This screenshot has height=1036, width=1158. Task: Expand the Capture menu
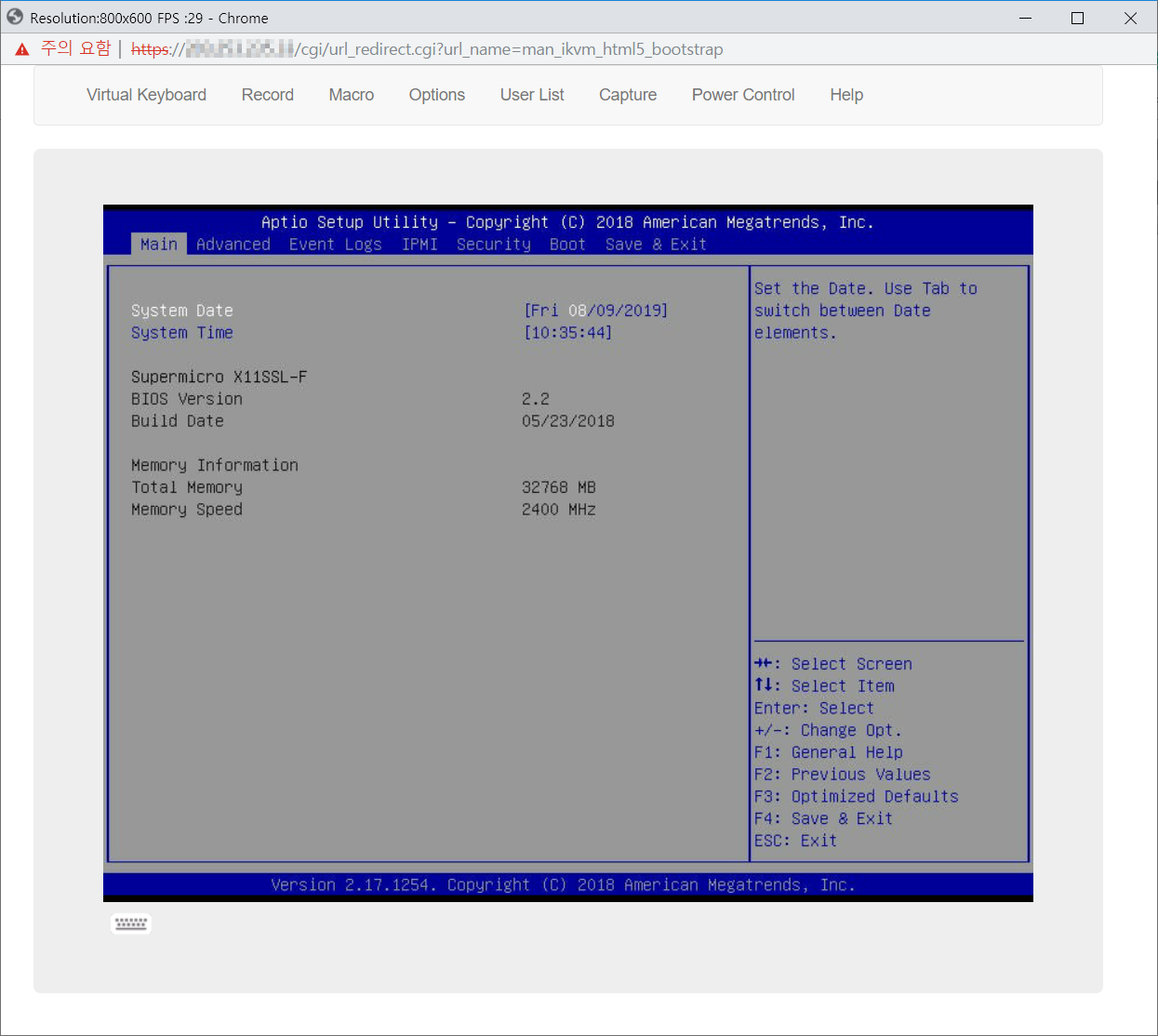[x=627, y=95]
